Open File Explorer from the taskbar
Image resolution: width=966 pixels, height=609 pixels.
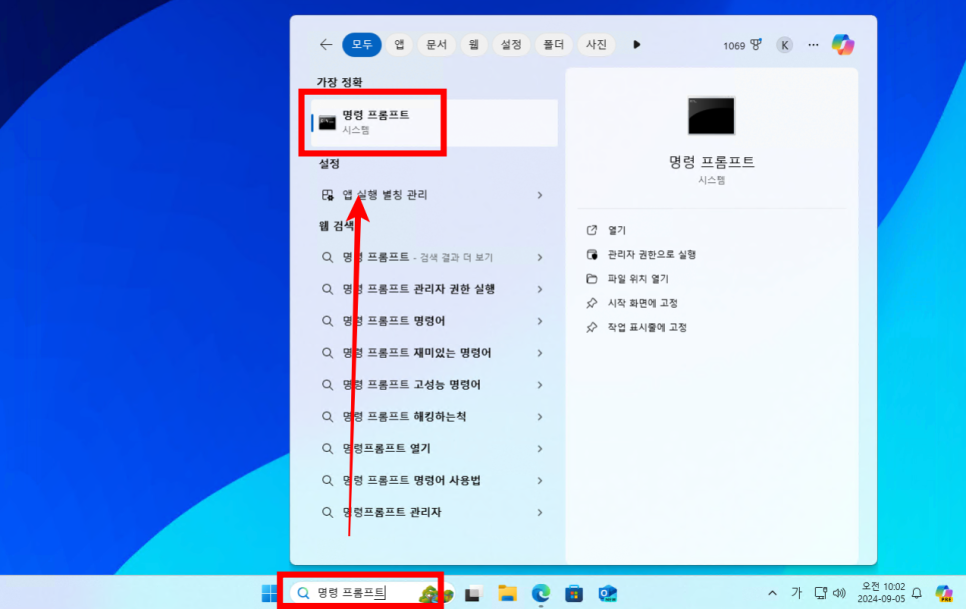coord(507,594)
